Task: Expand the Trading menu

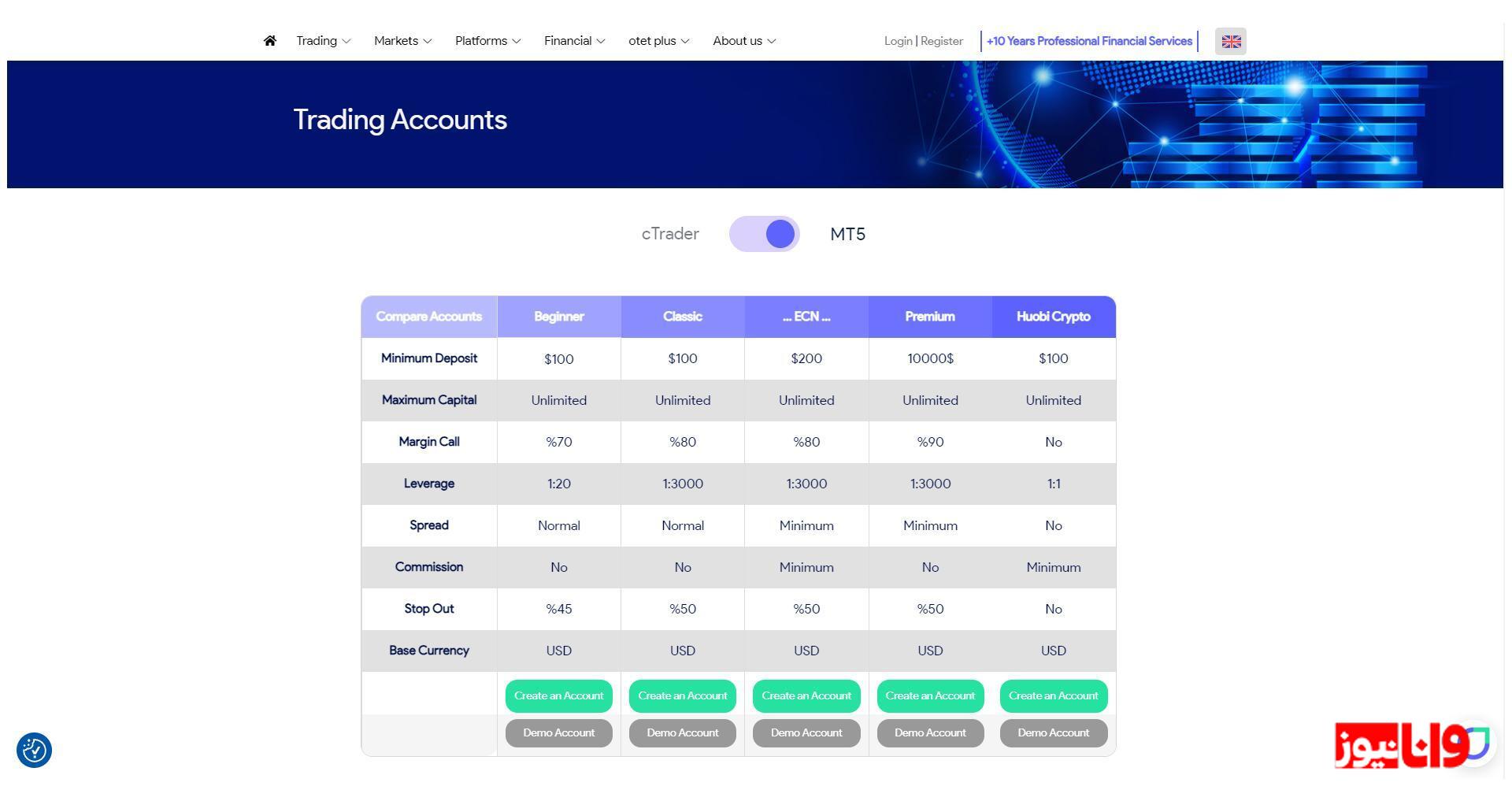Action: (x=324, y=41)
